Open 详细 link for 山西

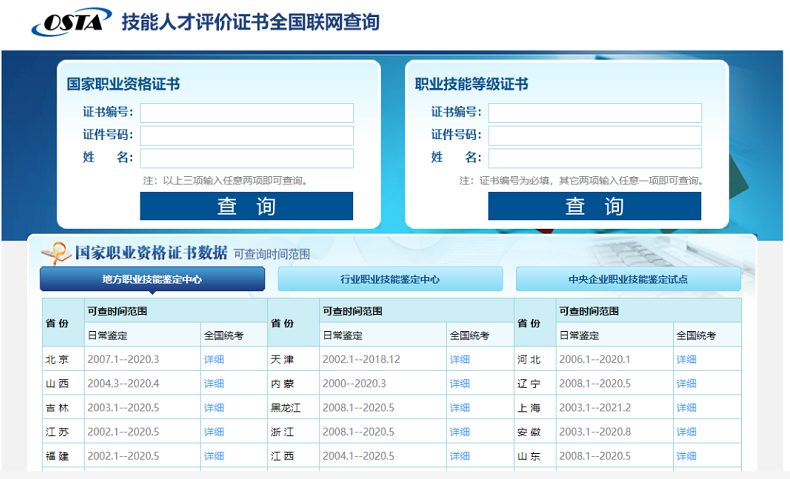[x=214, y=383]
